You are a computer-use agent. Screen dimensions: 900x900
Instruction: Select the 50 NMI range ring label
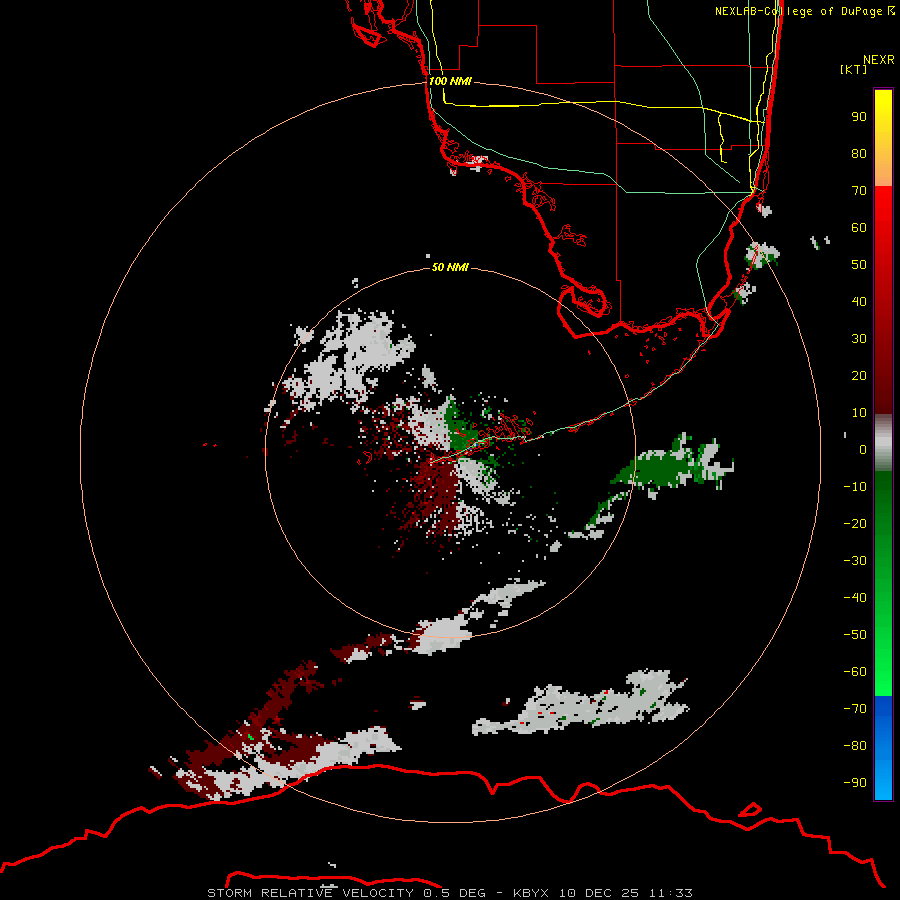point(450,267)
